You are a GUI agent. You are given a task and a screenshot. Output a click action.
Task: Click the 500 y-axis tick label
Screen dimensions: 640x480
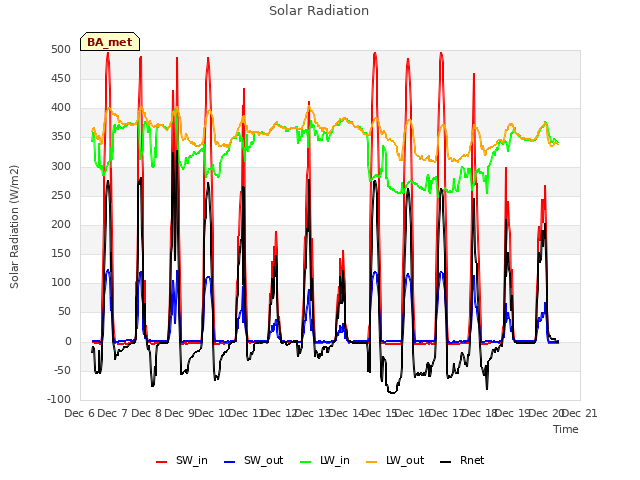coord(61,49)
